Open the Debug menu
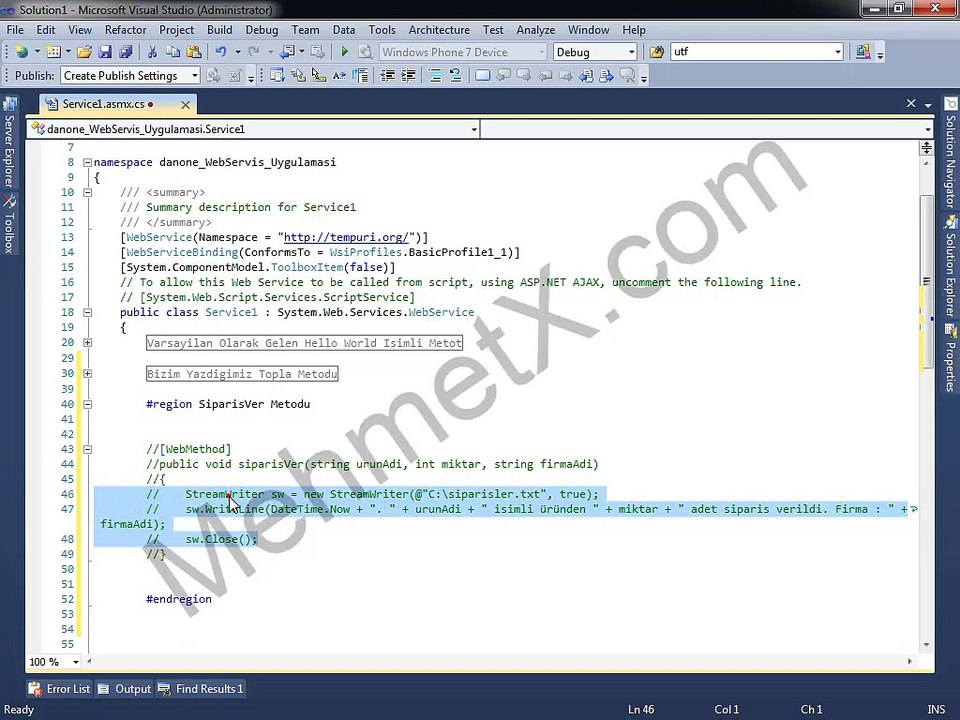The width and height of the screenshot is (960, 720). 262,30
